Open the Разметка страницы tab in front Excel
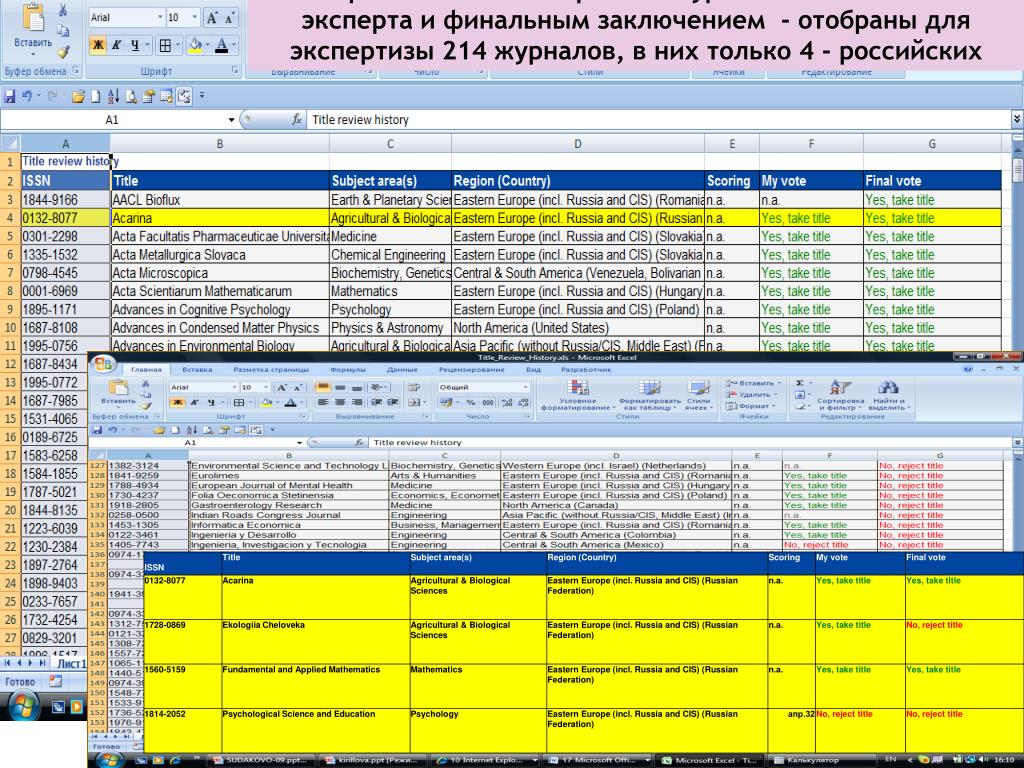This screenshot has width=1024, height=768. click(271, 370)
